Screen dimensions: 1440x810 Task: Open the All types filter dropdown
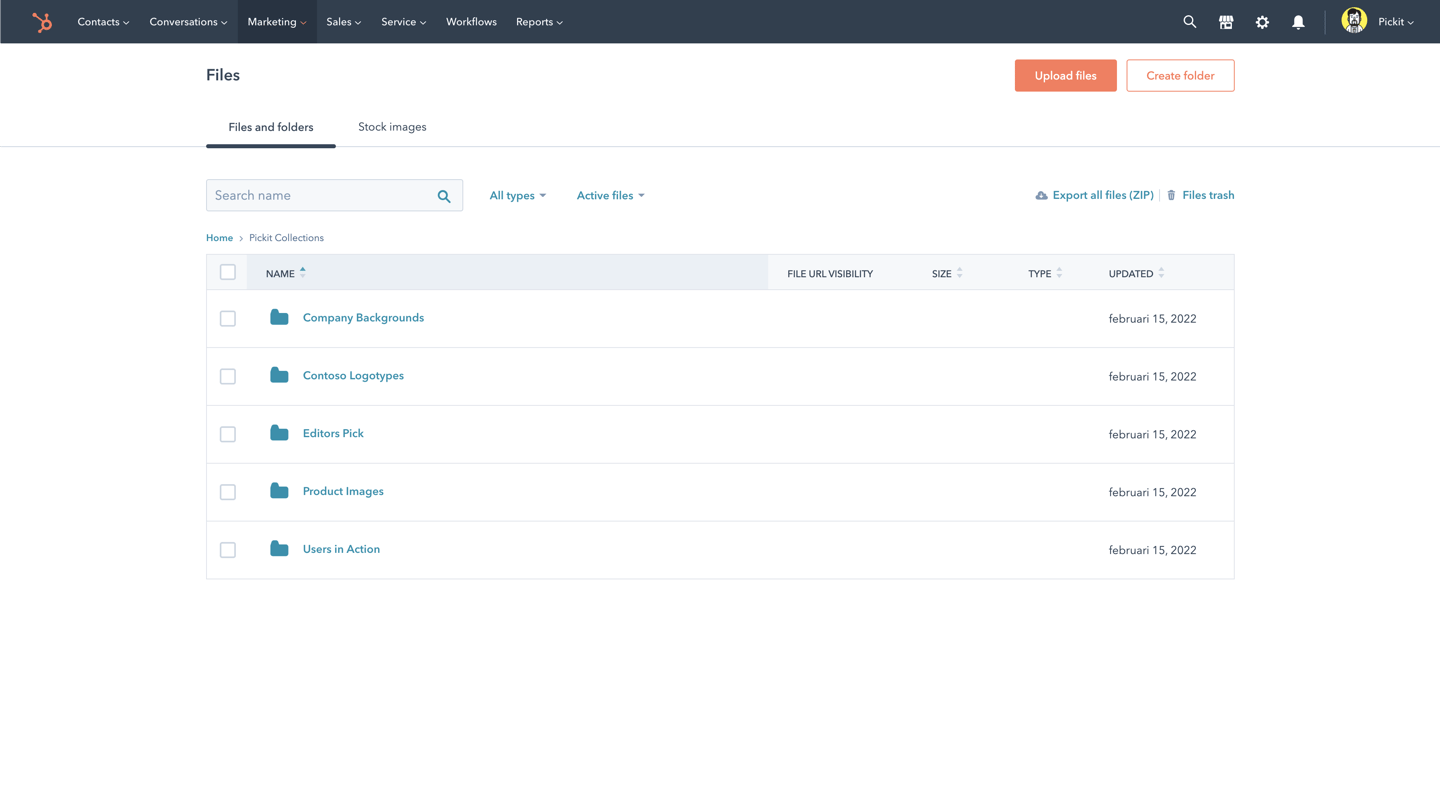(x=518, y=196)
